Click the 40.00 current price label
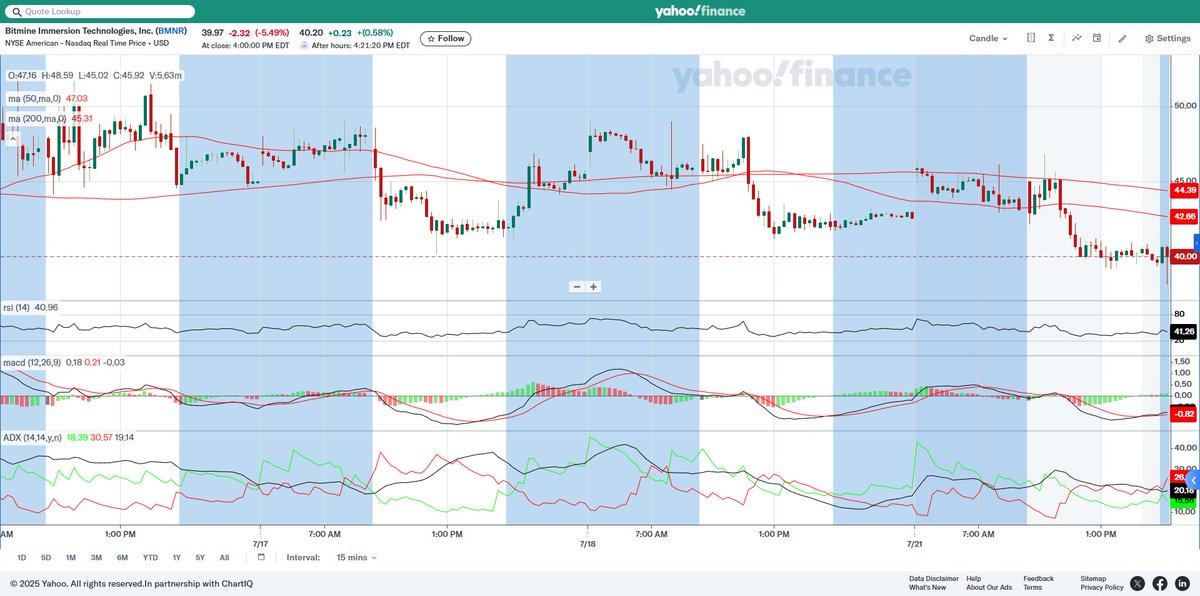The image size is (1200, 596). (1185, 257)
